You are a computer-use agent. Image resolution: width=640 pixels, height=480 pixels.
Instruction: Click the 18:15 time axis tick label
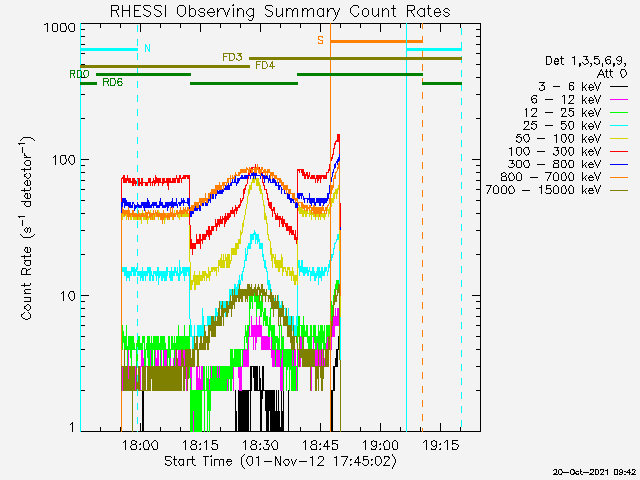pos(200,444)
